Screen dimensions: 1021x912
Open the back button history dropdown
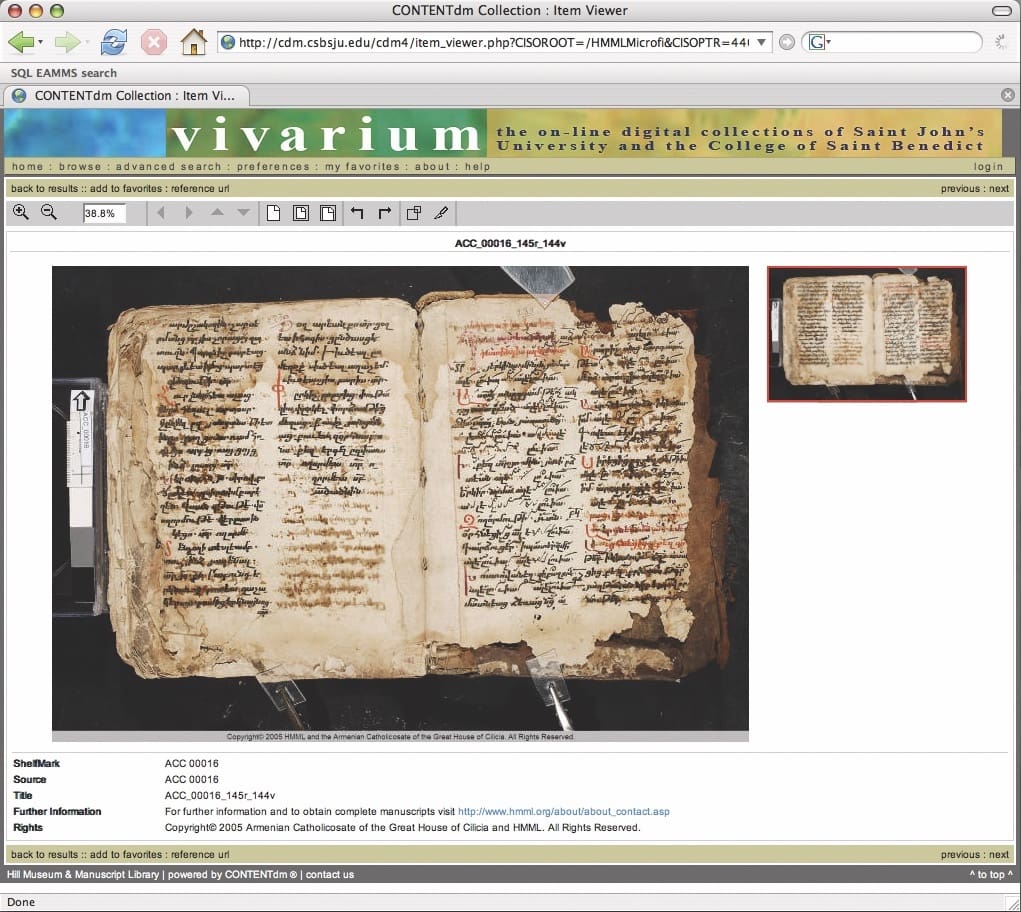(40, 42)
